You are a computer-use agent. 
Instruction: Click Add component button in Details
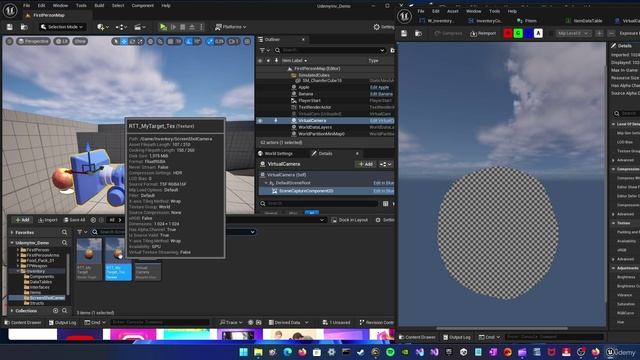[365, 164]
